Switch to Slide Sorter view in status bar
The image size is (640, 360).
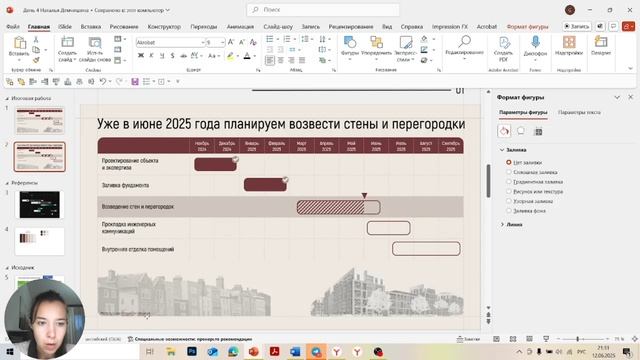tap(513, 339)
